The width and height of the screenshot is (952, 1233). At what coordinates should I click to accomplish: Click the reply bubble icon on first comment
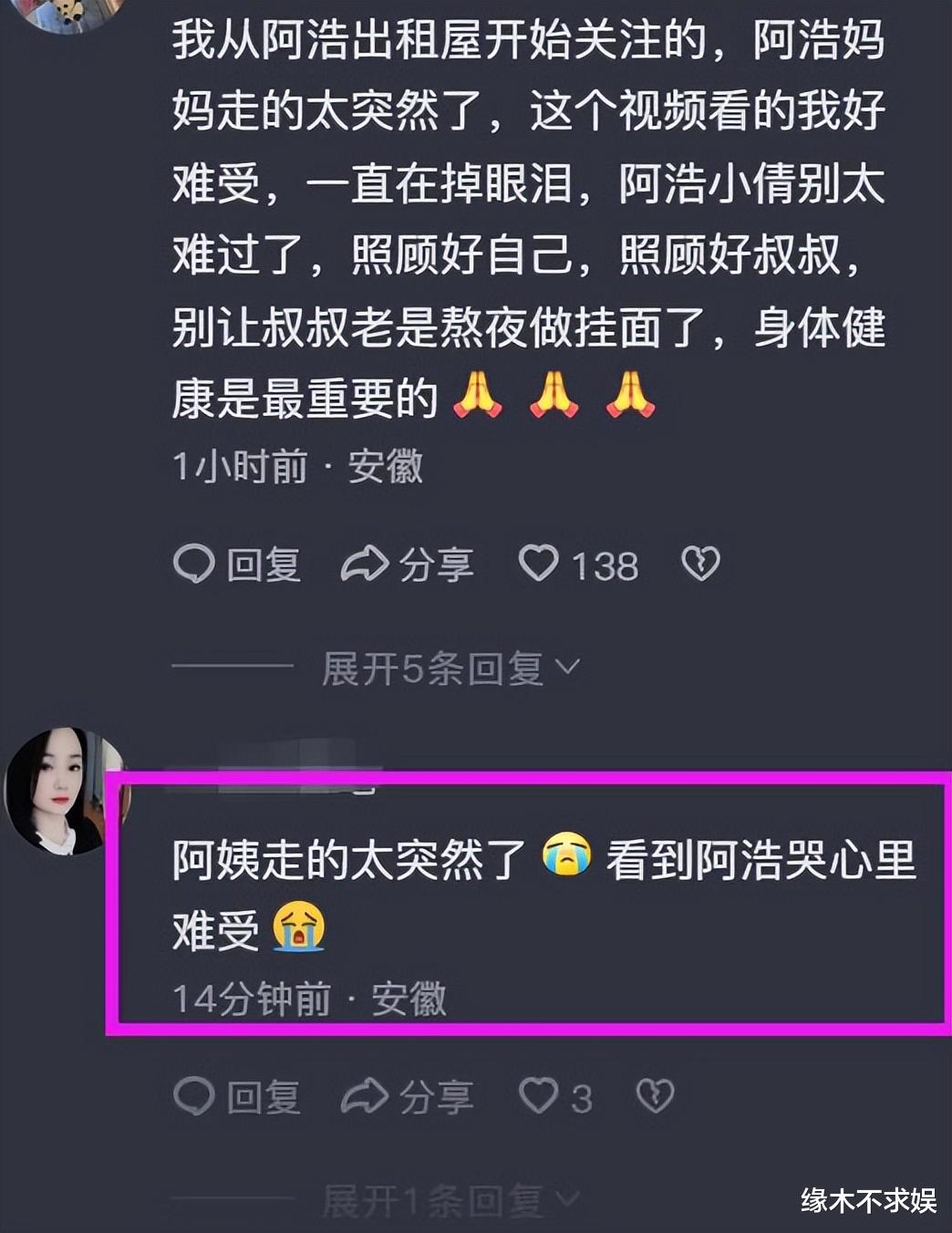193,565
